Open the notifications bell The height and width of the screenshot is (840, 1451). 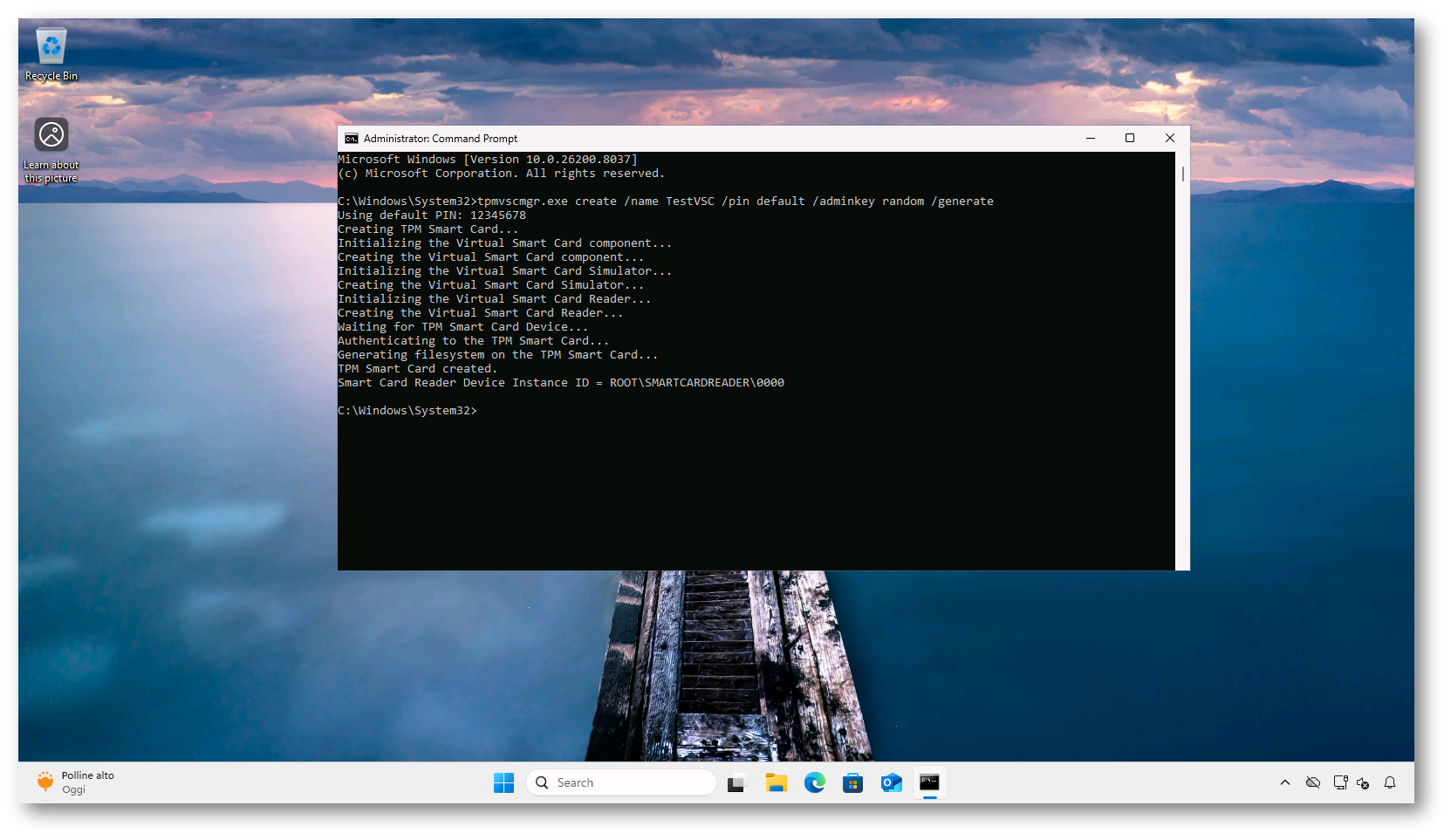[1390, 782]
